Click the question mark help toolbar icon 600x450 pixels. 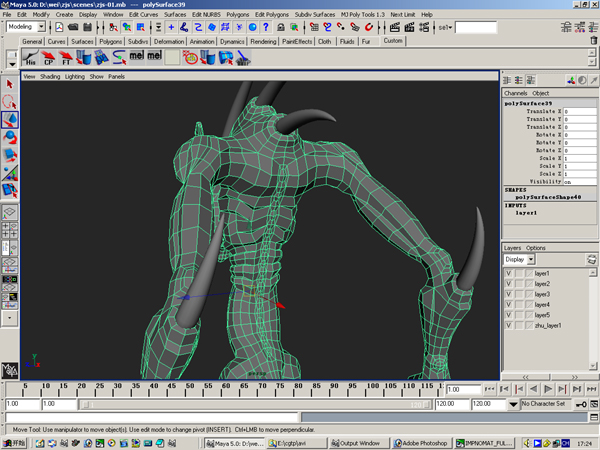(266, 27)
